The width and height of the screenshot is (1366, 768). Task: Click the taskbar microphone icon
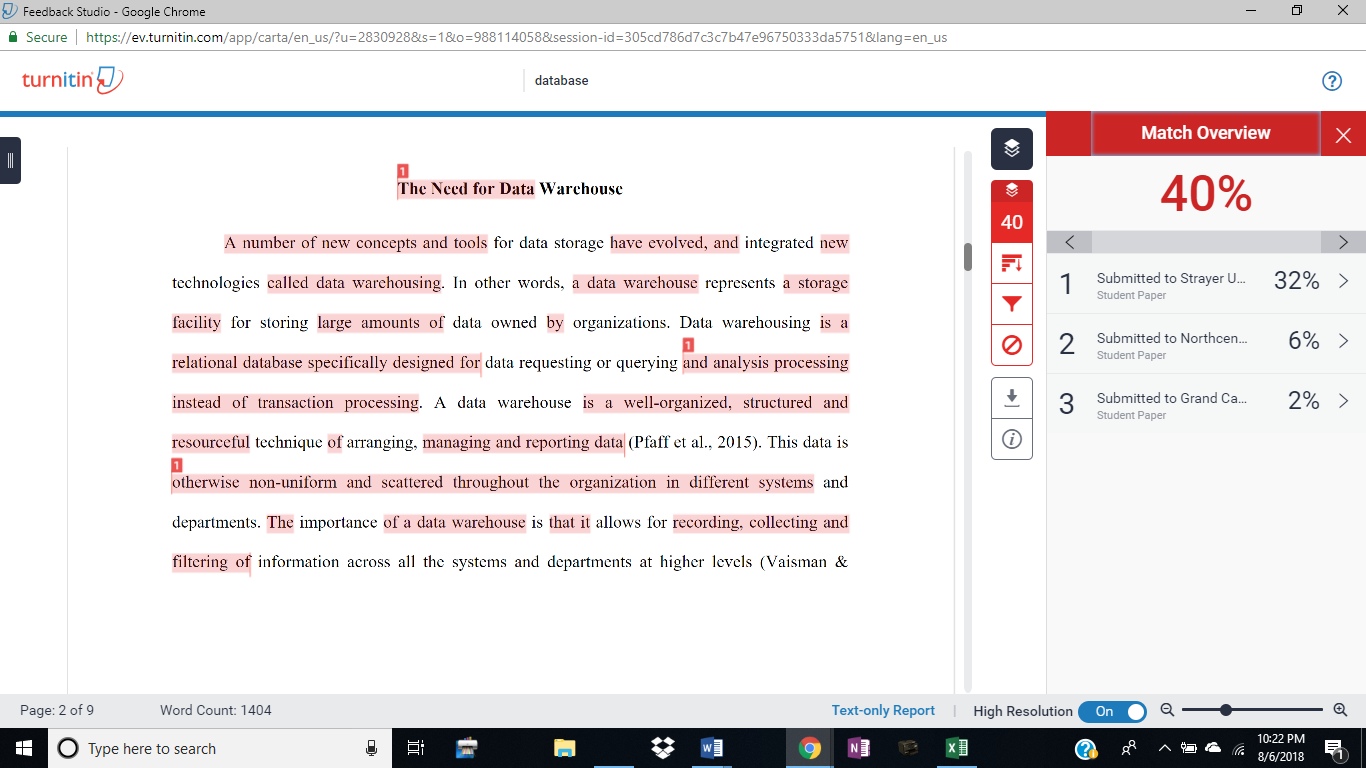point(371,748)
